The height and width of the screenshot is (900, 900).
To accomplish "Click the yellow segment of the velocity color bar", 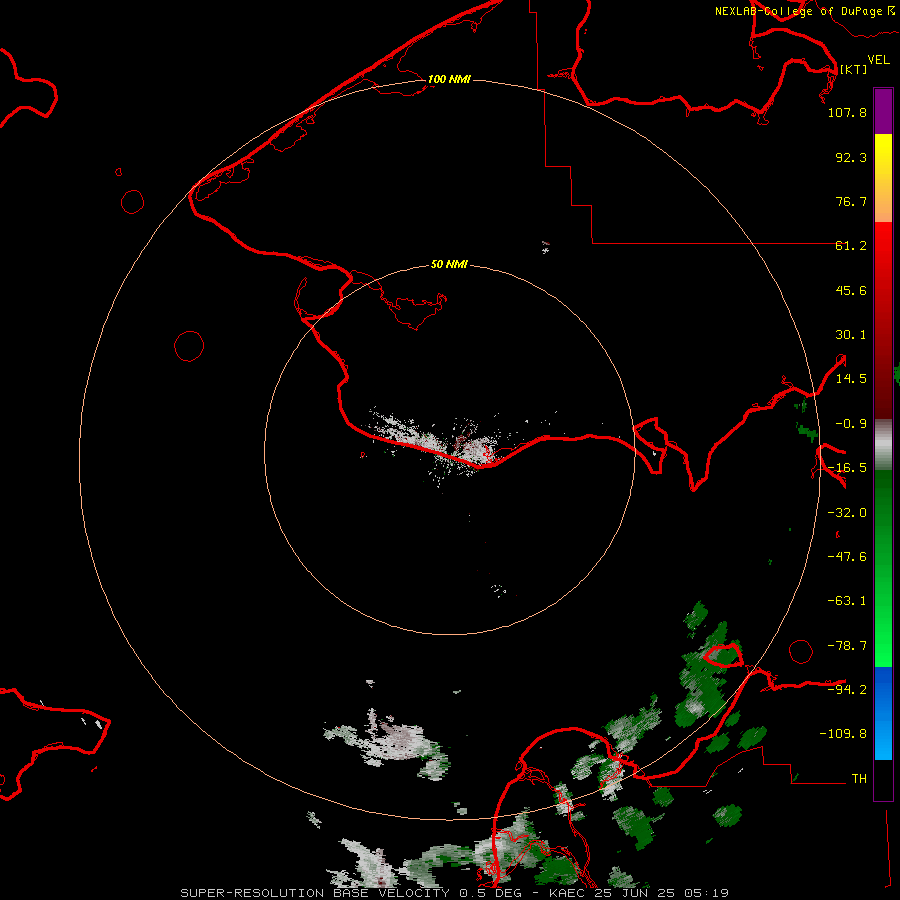I will (x=883, y=155).
